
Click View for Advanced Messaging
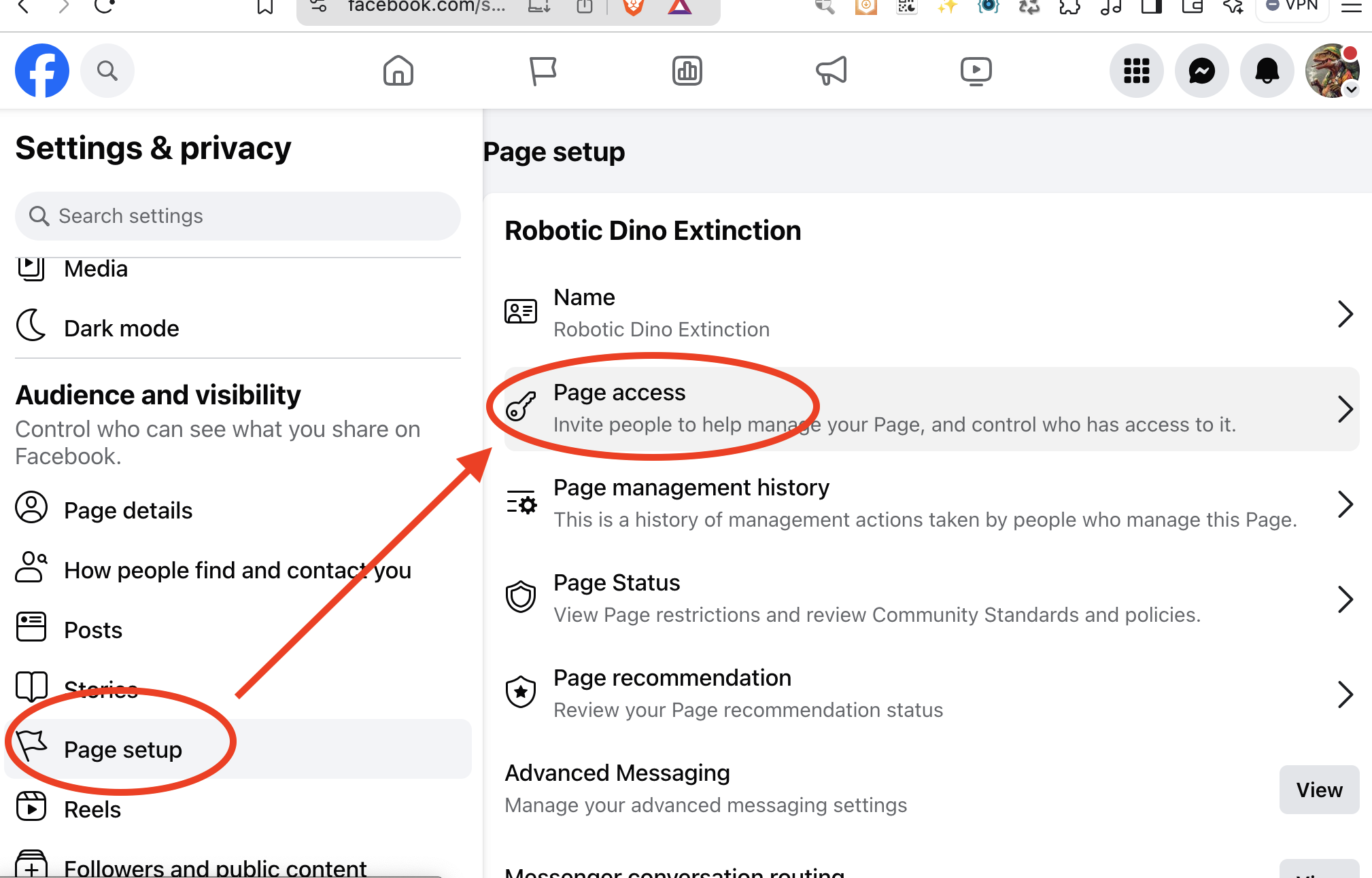click(1318, 790)
